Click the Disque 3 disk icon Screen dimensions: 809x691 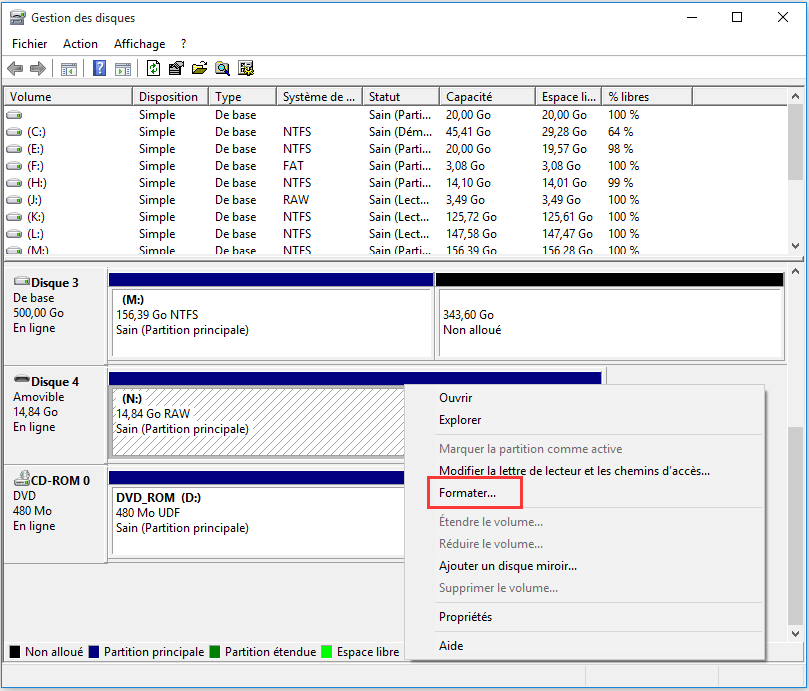(22, 281)
